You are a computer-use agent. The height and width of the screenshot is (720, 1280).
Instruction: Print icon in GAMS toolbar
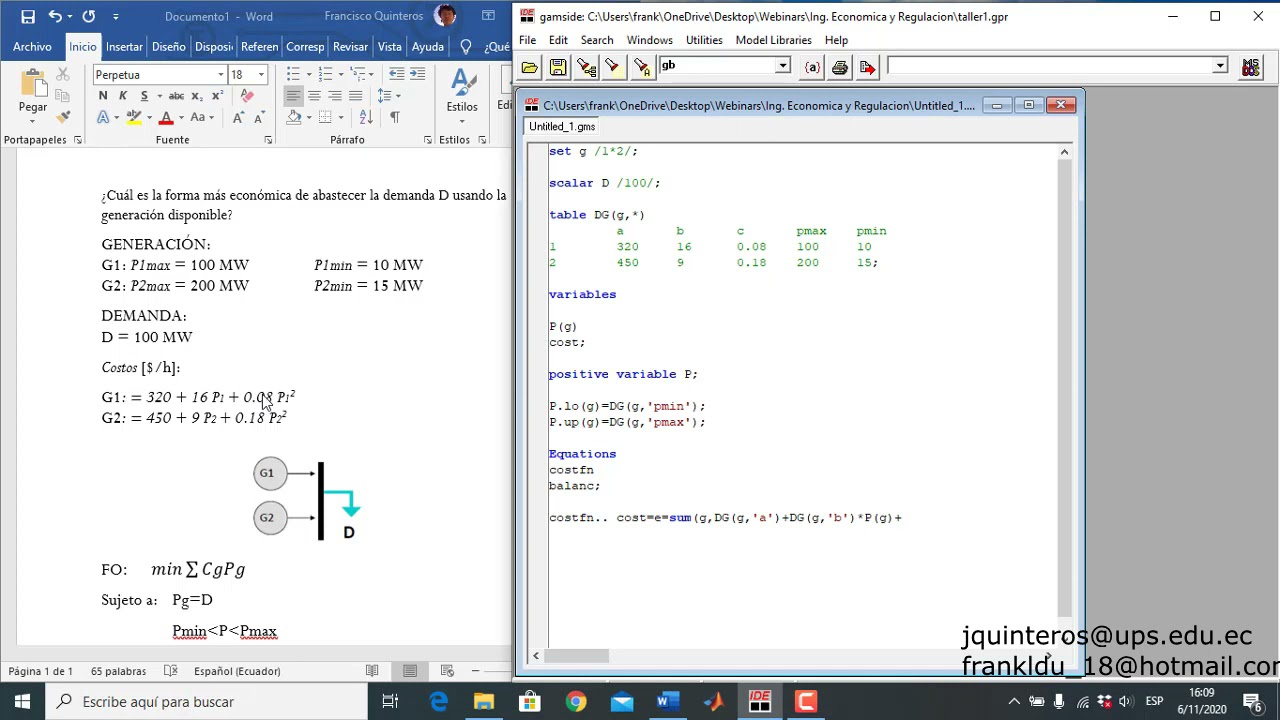(840, 67)
